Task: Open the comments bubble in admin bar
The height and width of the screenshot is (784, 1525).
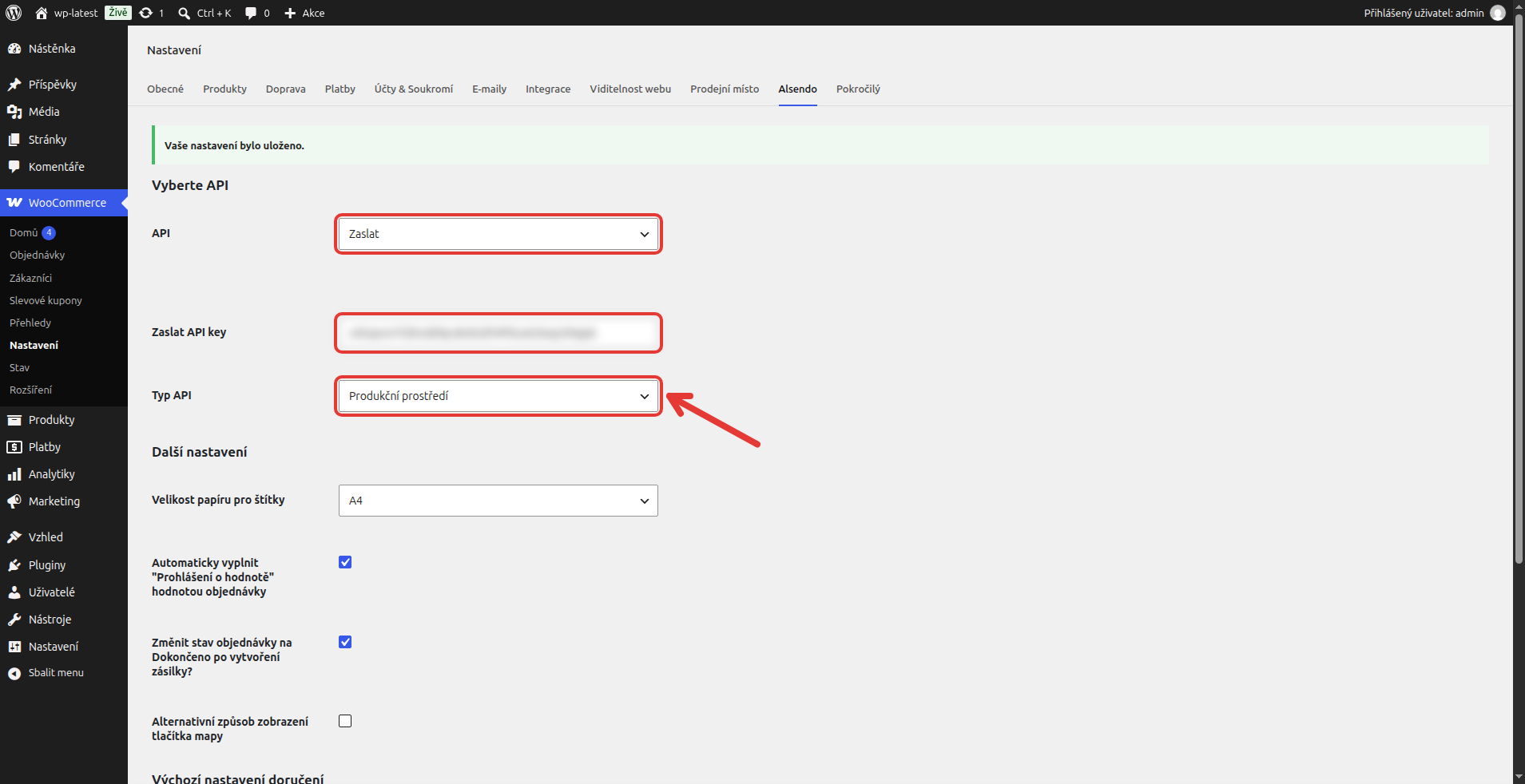Action: [251, 13]
